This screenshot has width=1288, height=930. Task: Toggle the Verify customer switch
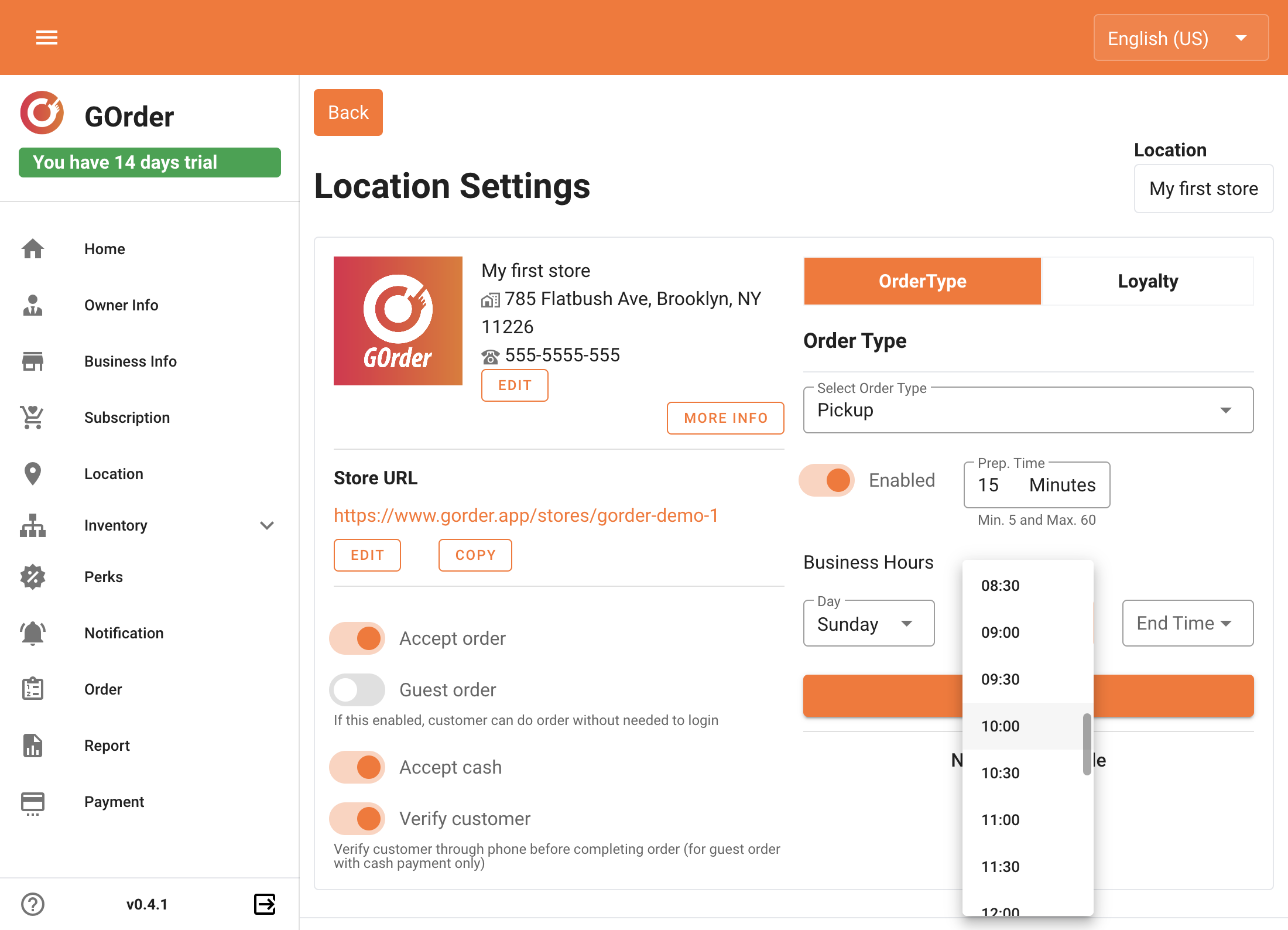tap(357, 819)
